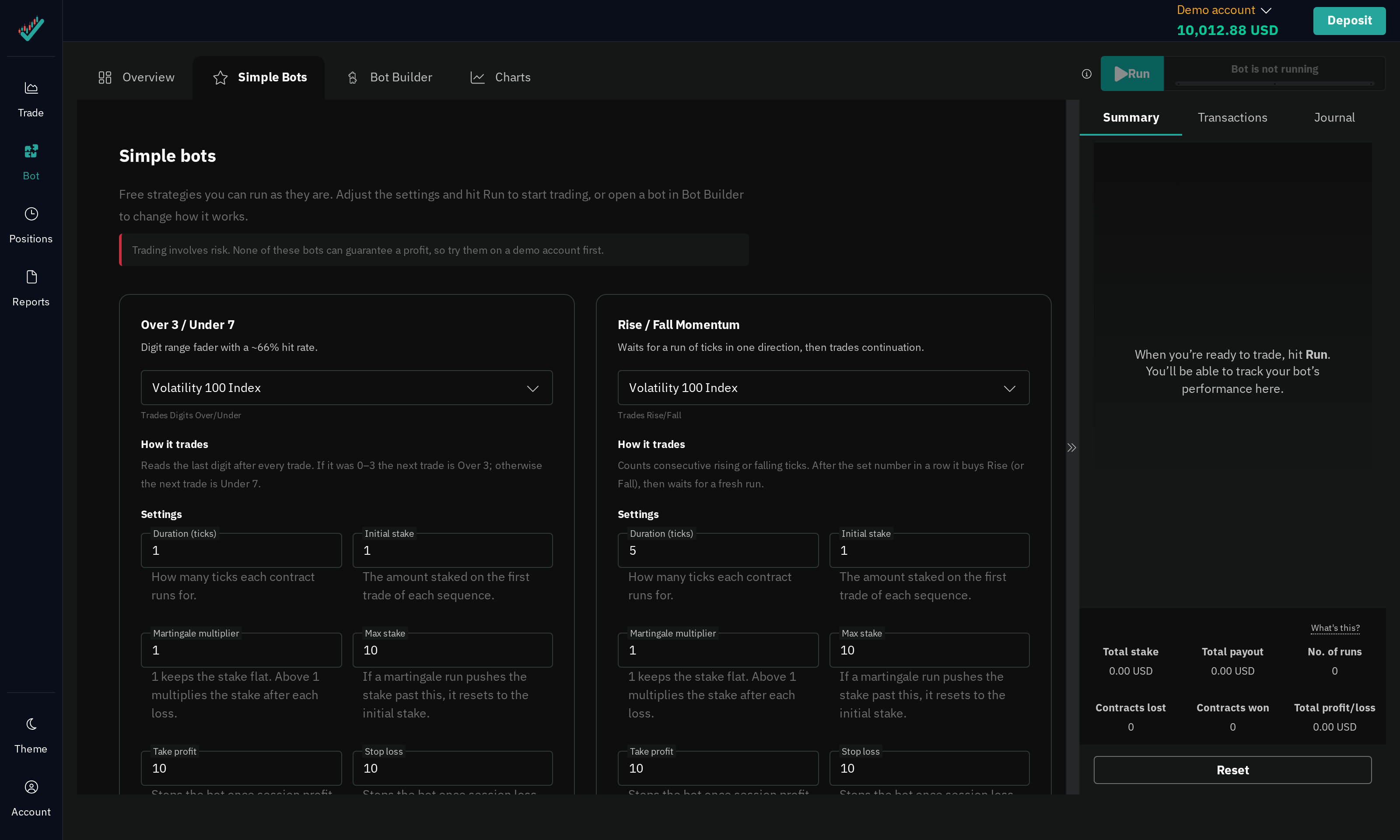This screenshot has width=1400, height=840.
Task: Edit Stop loss in Rise / Fall Momentum
Action: point(929,768)
